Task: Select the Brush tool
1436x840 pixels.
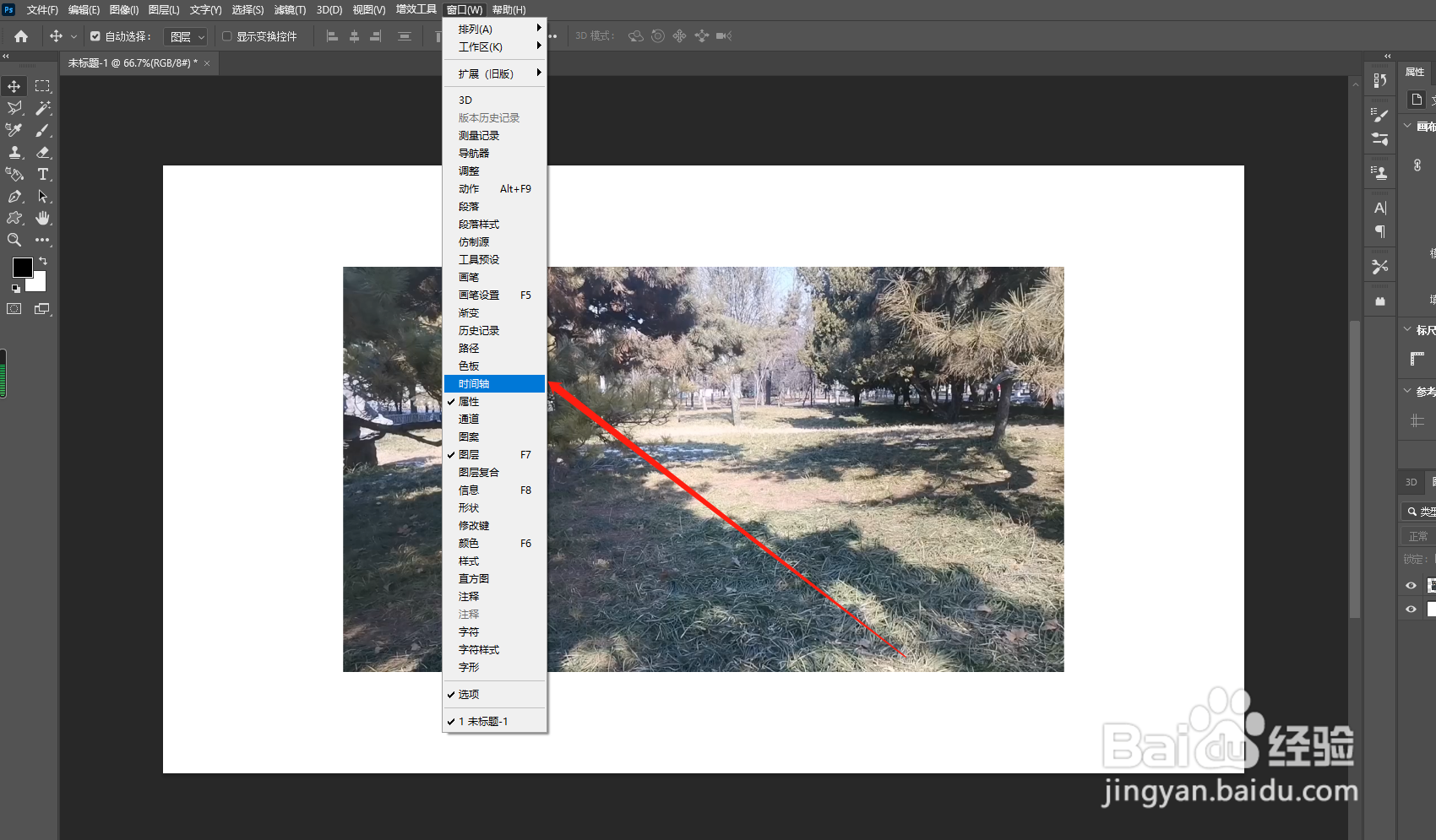Action: (x=42, y=130)
